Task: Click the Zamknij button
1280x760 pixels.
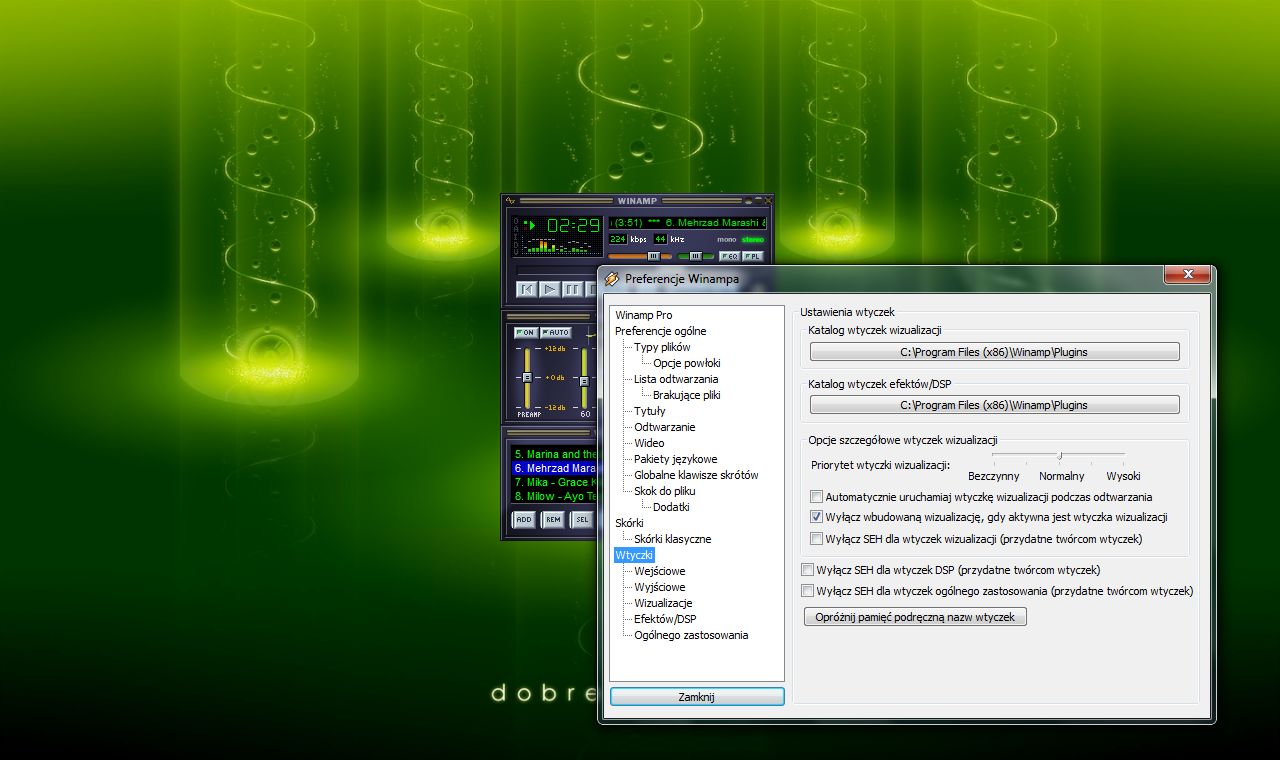Action: (697, 697)
